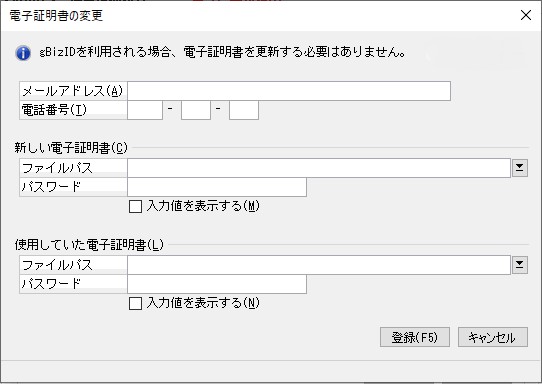The width and height of the screenshot is (542, 384).
Task: Open file browser for new certificate path
Action: 520,168
